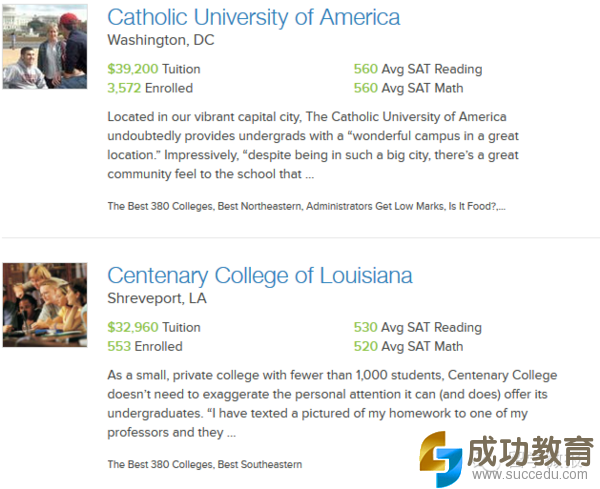Click the succedu.com logo icon
The width and height of the screenshot is (600, 489).
coord(440,457)
